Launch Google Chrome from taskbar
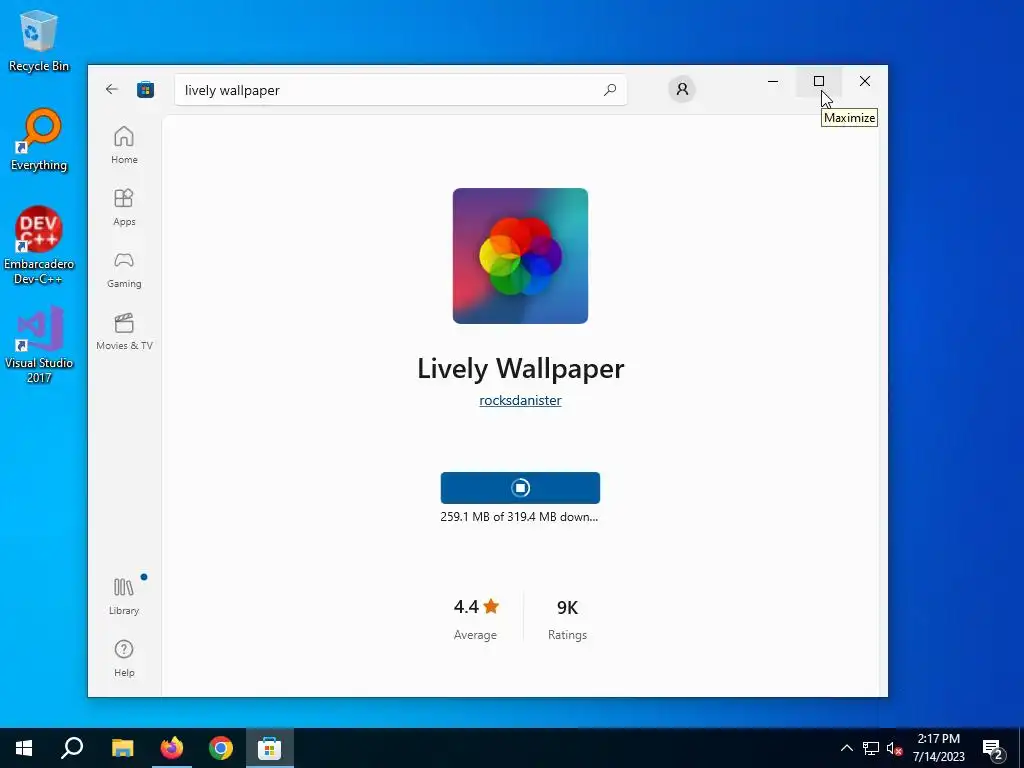 click(221, 748)
